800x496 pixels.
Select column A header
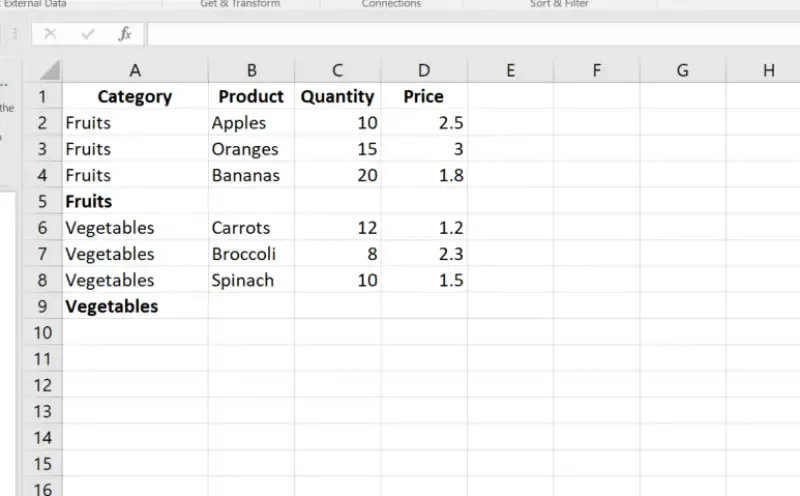pos(135,70)
